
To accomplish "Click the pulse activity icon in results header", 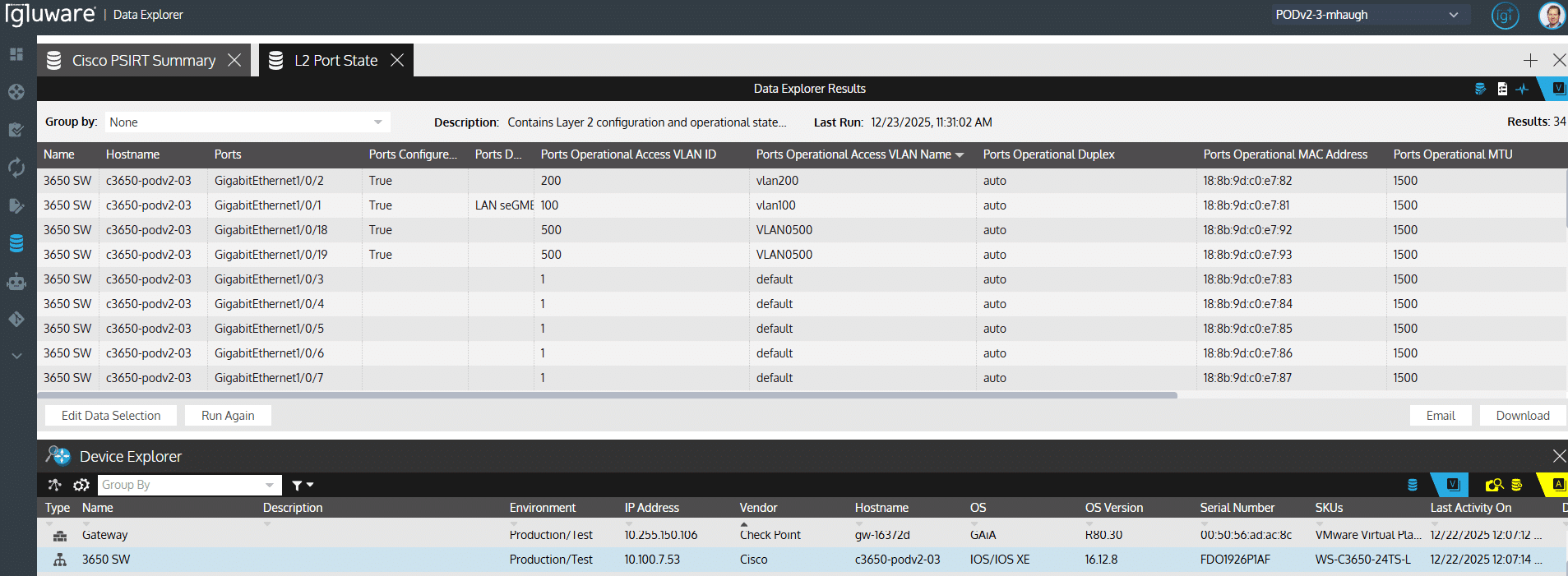I will pyautogui.click(x=1522, y=89).
